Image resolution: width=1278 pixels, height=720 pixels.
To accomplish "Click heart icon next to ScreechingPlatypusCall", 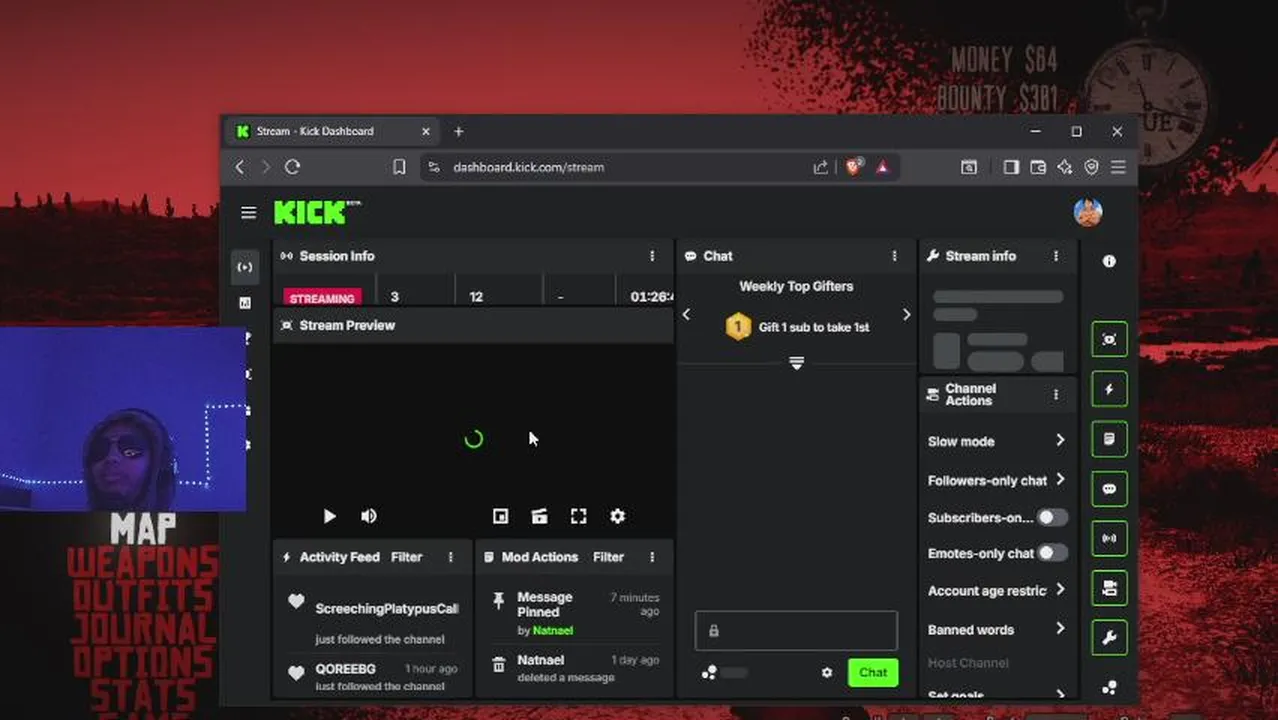I will coord(296,601).
